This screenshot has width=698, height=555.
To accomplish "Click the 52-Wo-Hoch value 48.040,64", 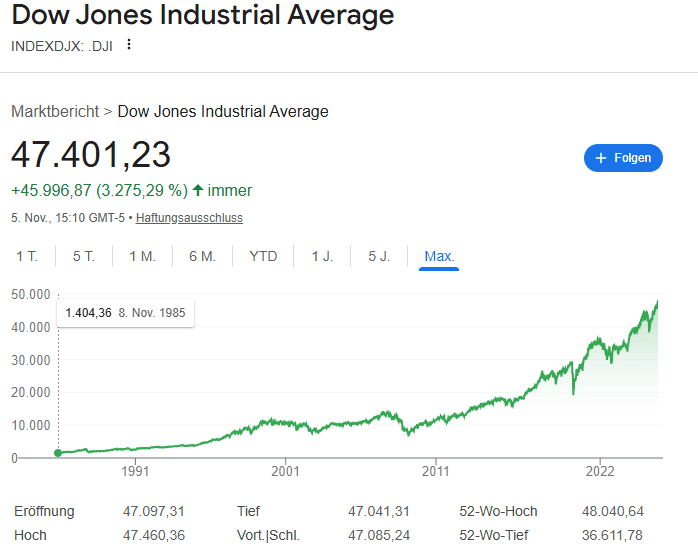I will pos(614,511).
